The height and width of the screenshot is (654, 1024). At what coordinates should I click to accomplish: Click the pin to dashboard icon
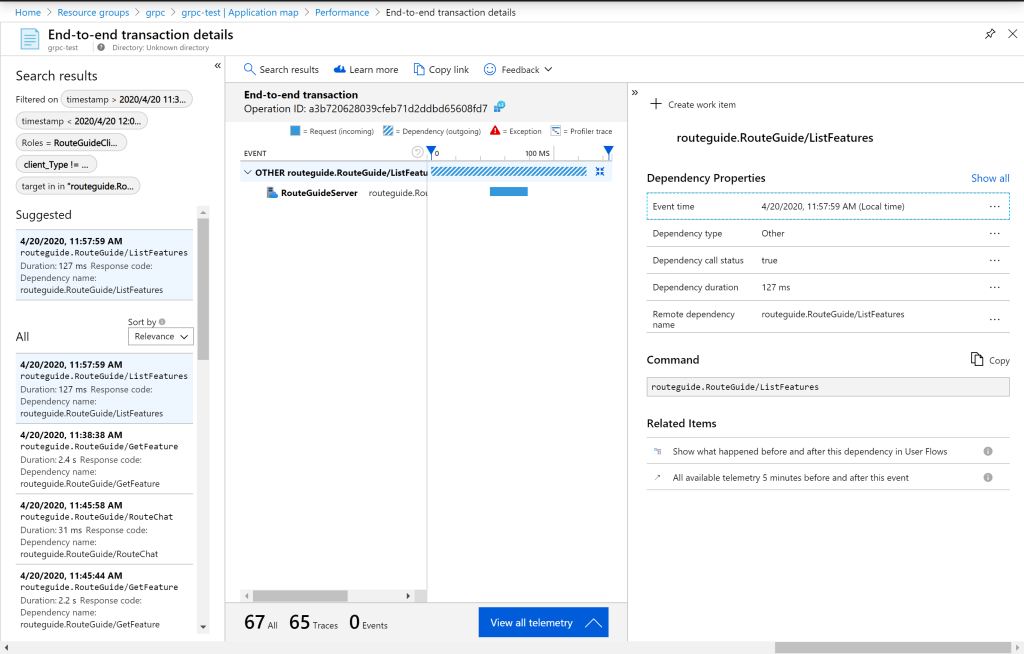990,34
